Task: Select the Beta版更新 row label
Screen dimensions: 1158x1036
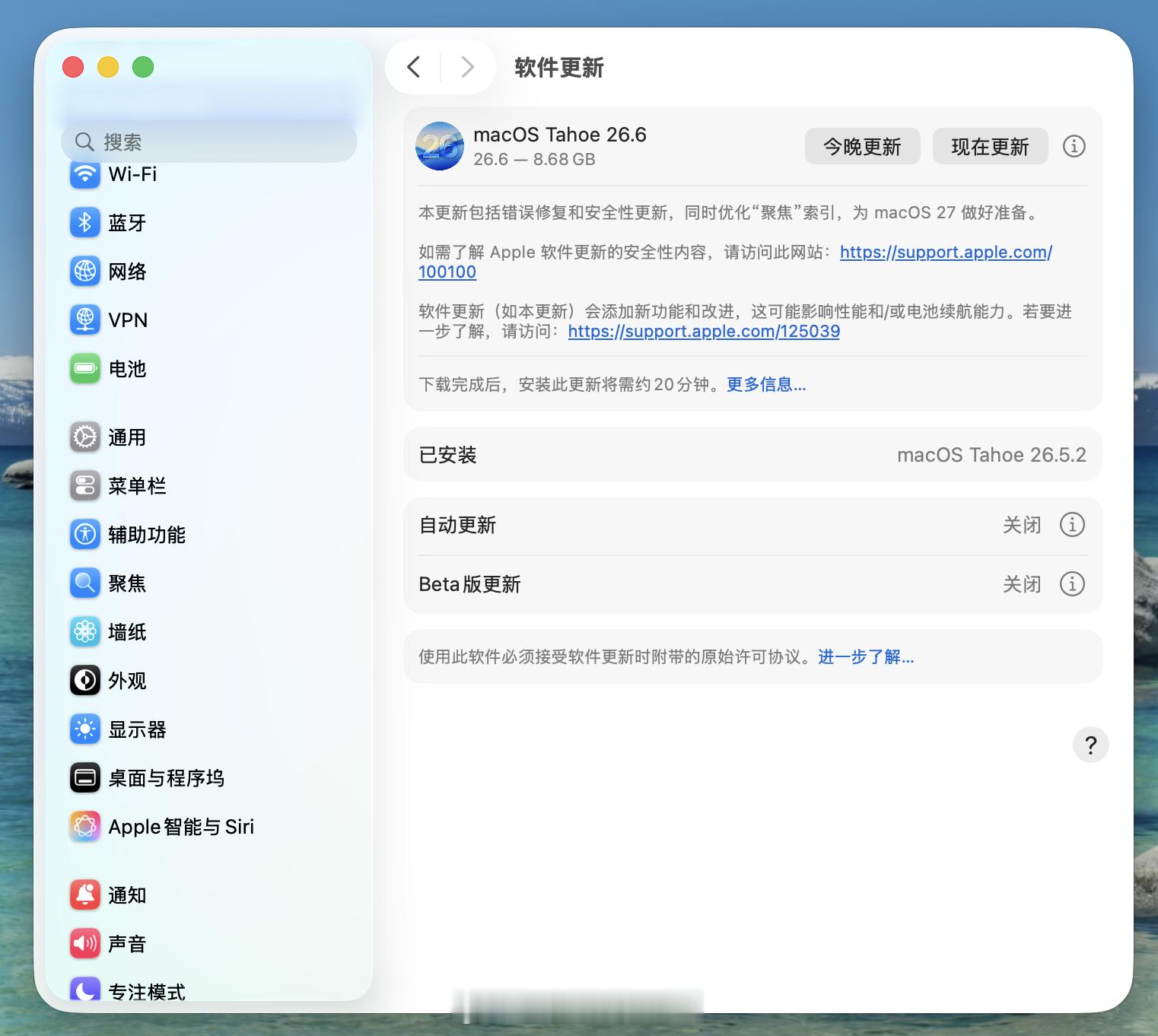Action: [469, 585]
